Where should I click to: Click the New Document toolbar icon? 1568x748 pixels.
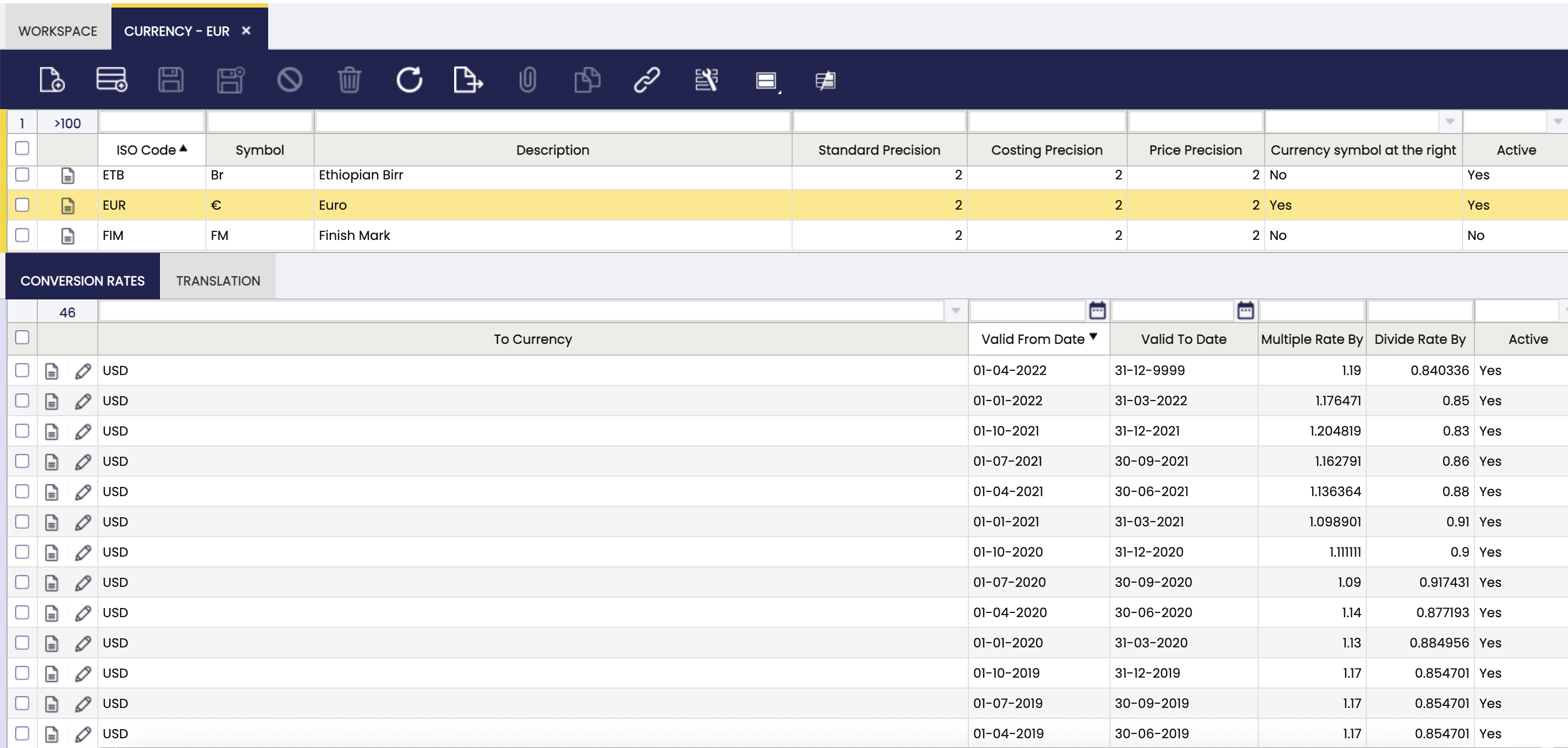pos(52,80)
